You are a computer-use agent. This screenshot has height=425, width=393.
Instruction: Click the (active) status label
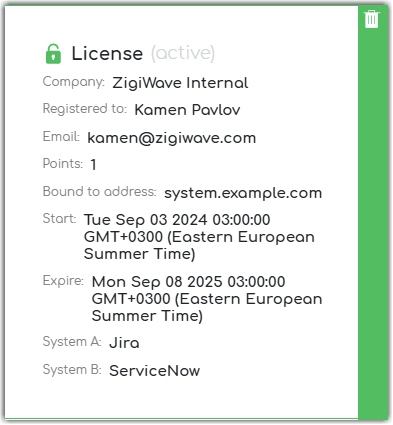click(x=183, y=53)
